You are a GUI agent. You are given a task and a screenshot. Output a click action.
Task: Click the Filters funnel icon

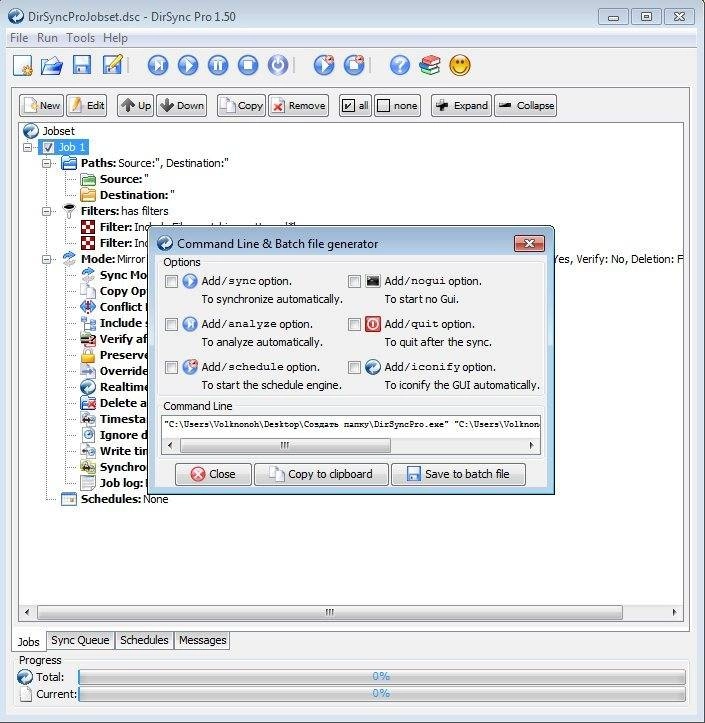[69, 211]
